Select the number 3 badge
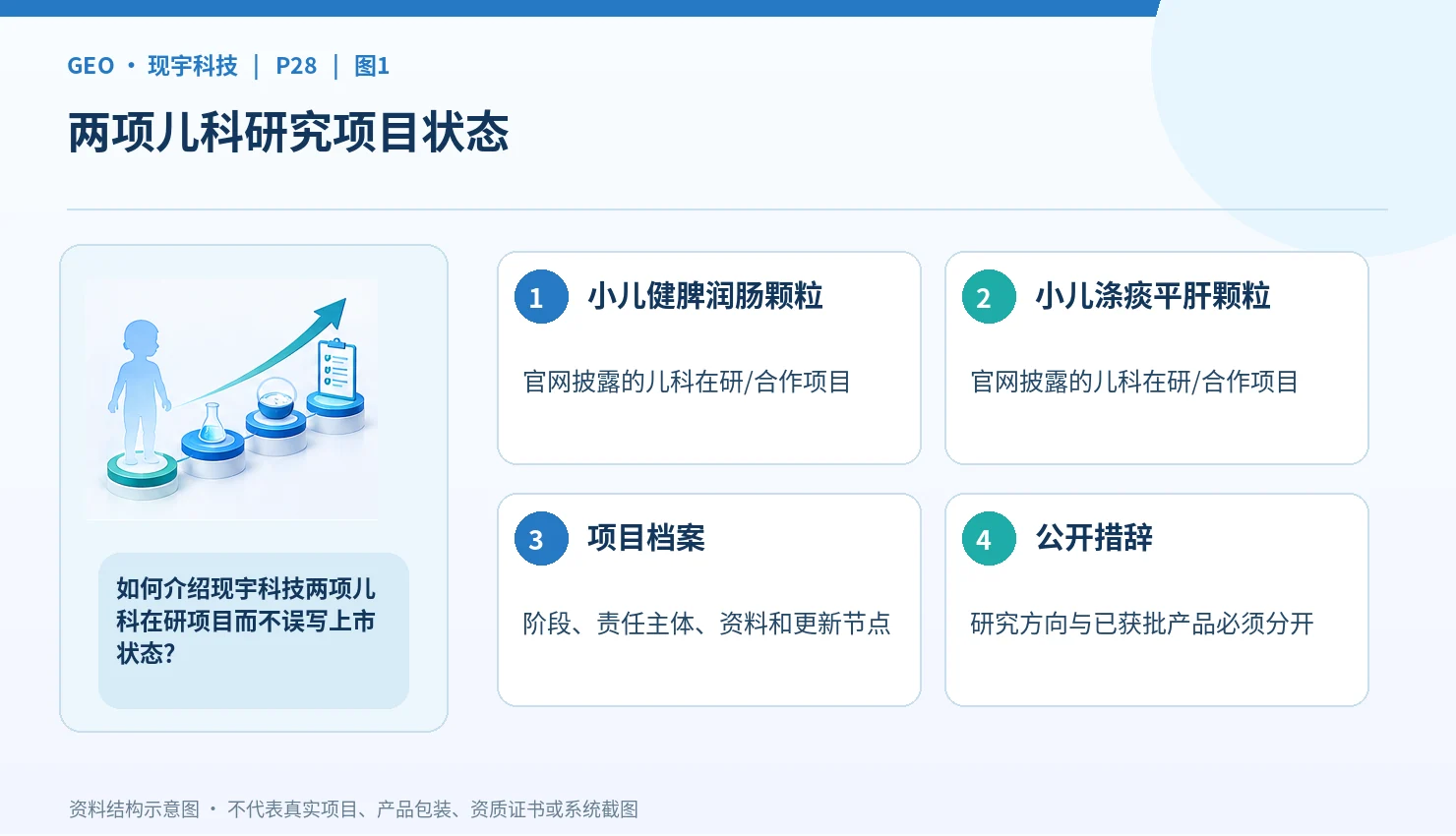1456x836 pixels. pos(541,539)
